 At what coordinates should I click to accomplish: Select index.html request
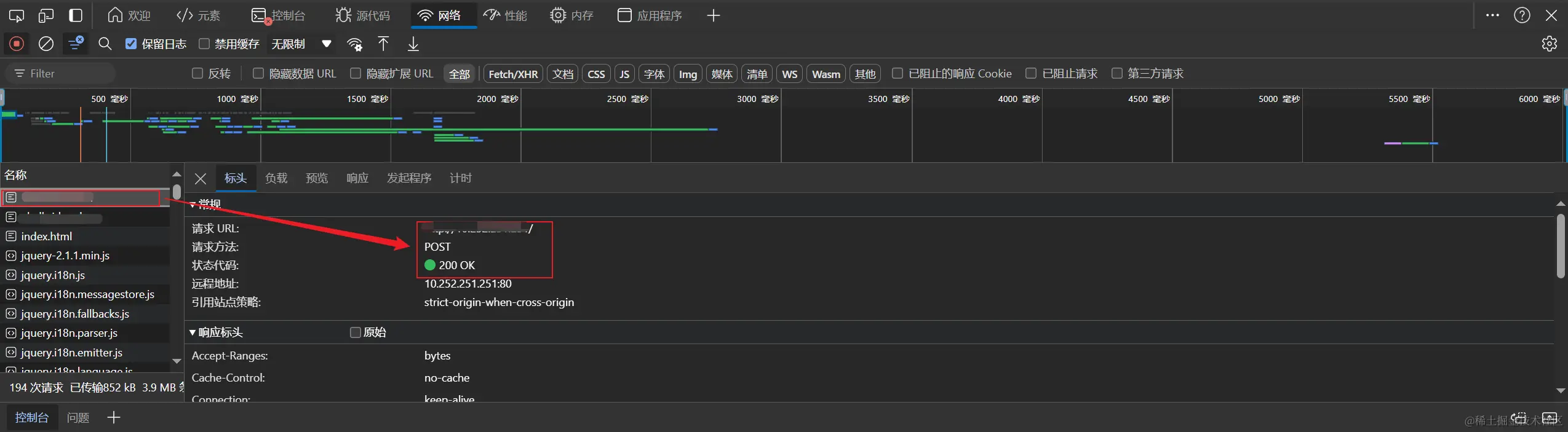[85, 236]
